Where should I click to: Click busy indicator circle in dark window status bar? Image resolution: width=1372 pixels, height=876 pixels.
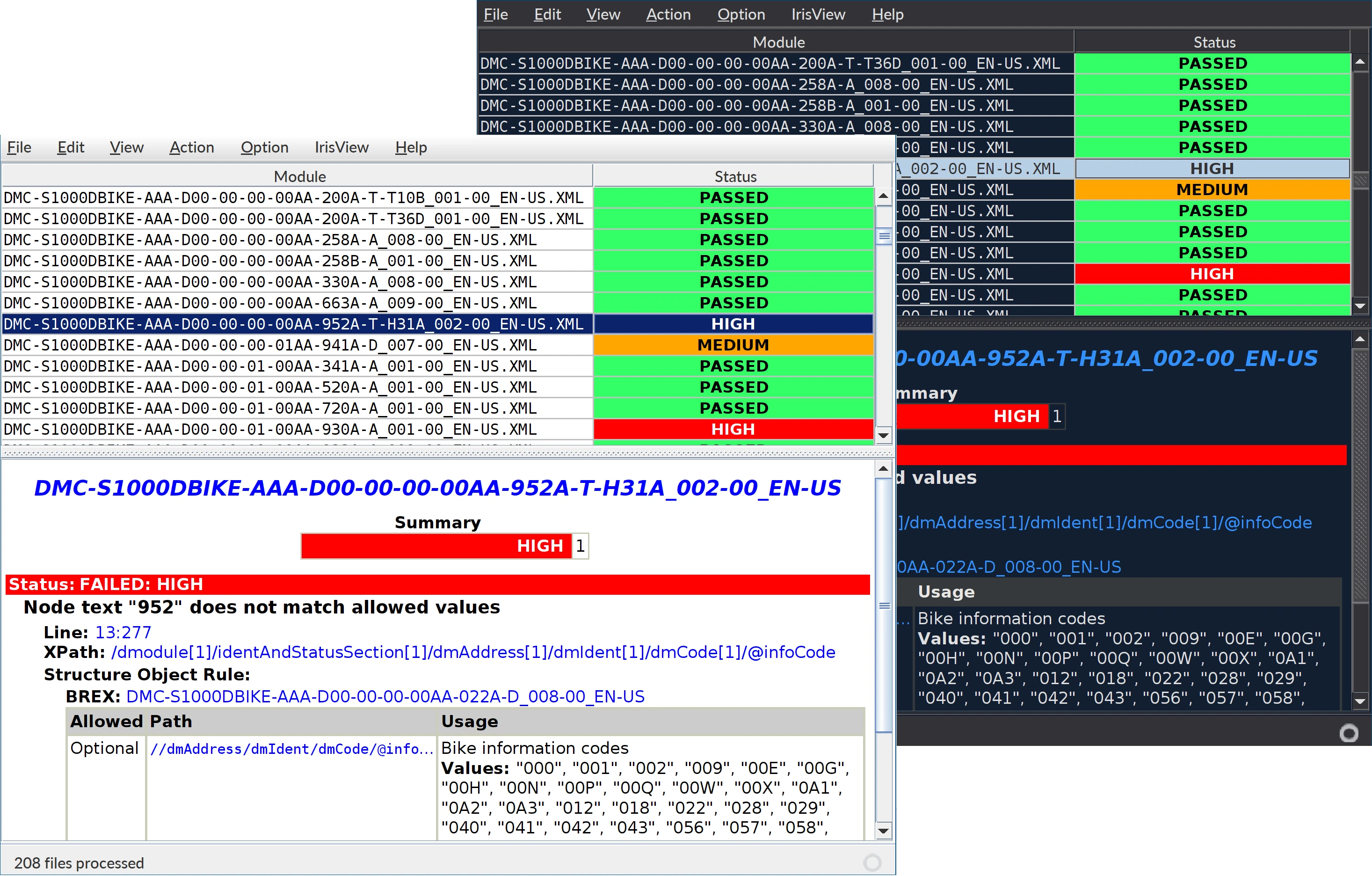pos(1349,734)
